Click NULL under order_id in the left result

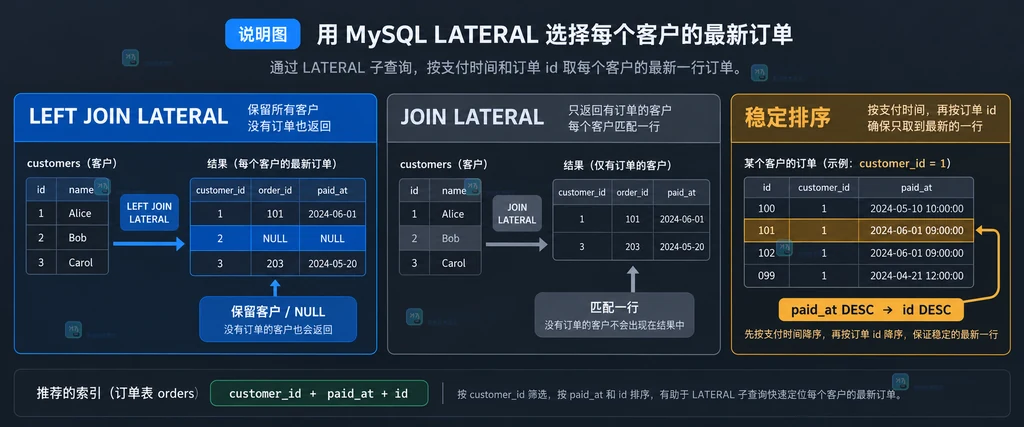275,238
